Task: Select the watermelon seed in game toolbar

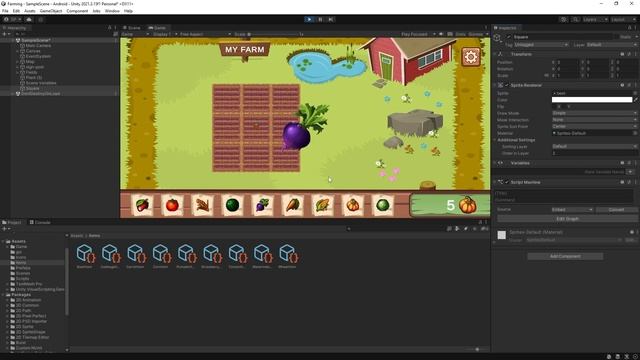Action: coord(232,205)
